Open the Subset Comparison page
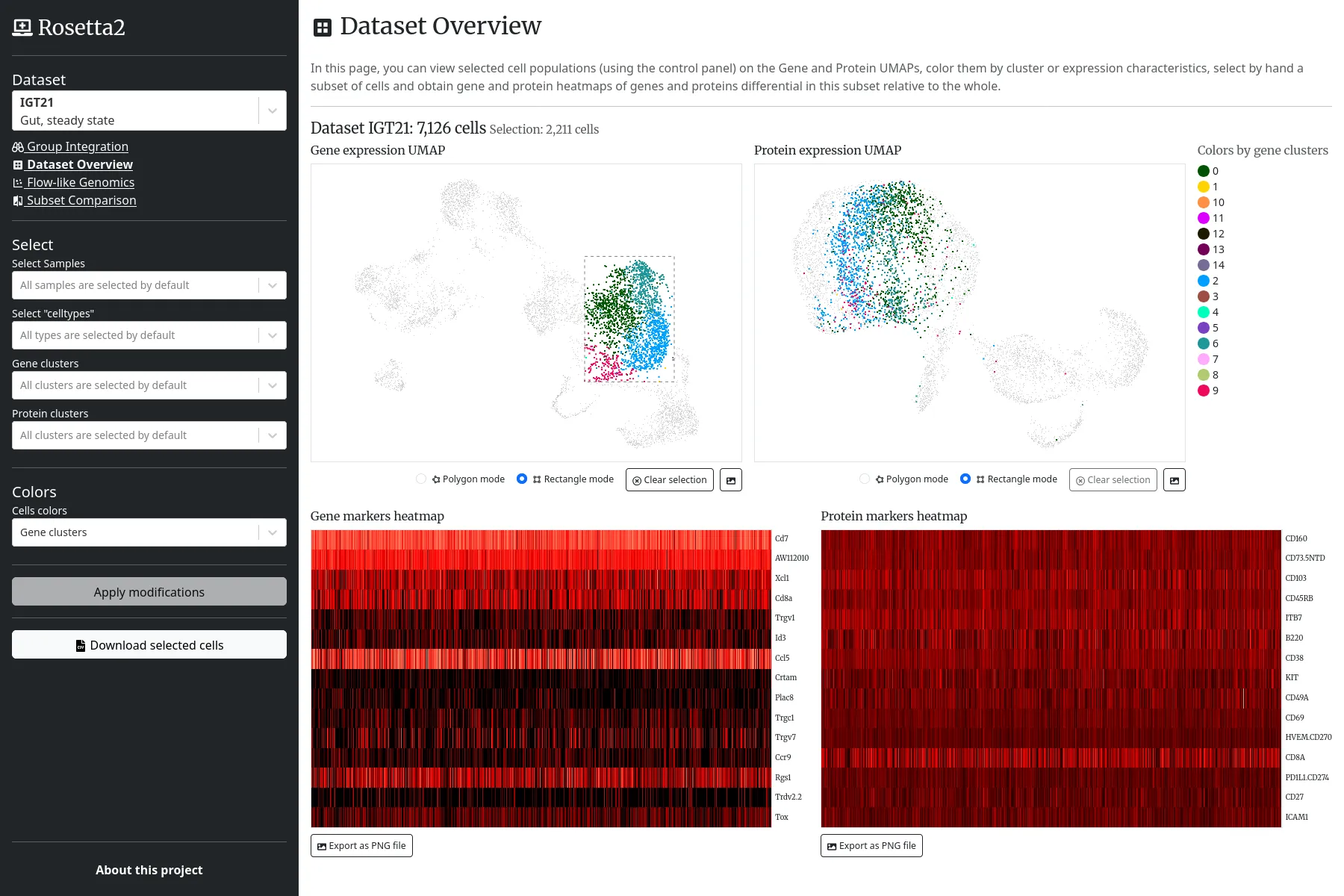The width and height of the screenshot is (1344, 896). pyautogui.click(x=81, y=201)
